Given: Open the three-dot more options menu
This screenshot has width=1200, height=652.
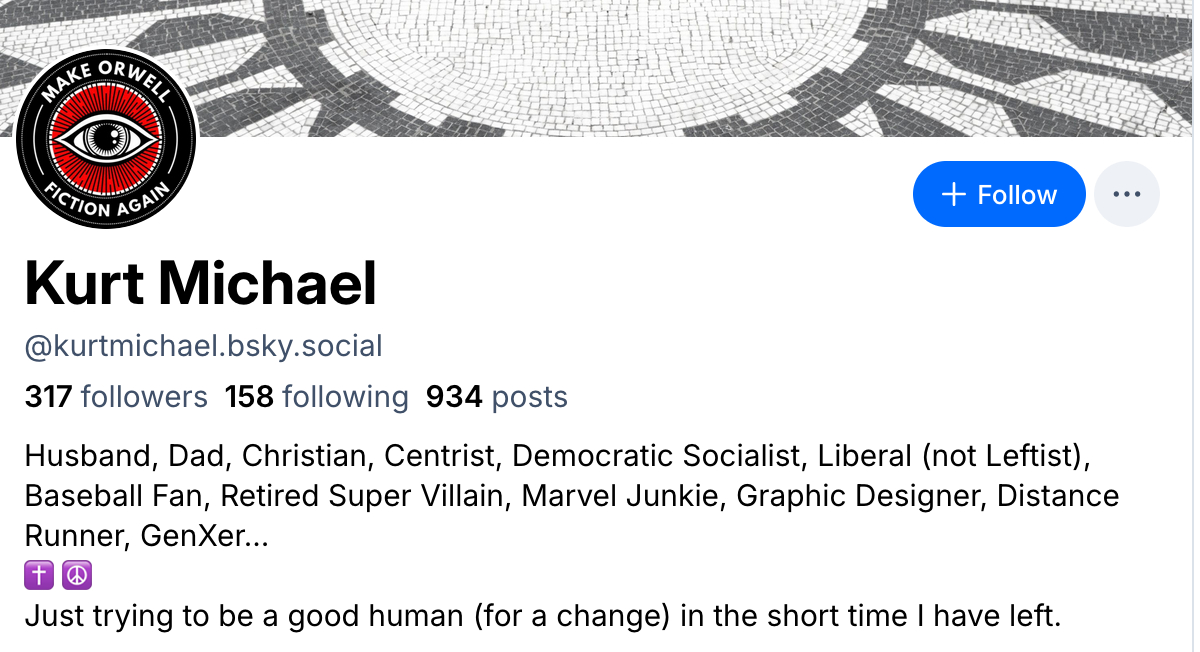Looking at the screenshot, I should (1127, 194).
